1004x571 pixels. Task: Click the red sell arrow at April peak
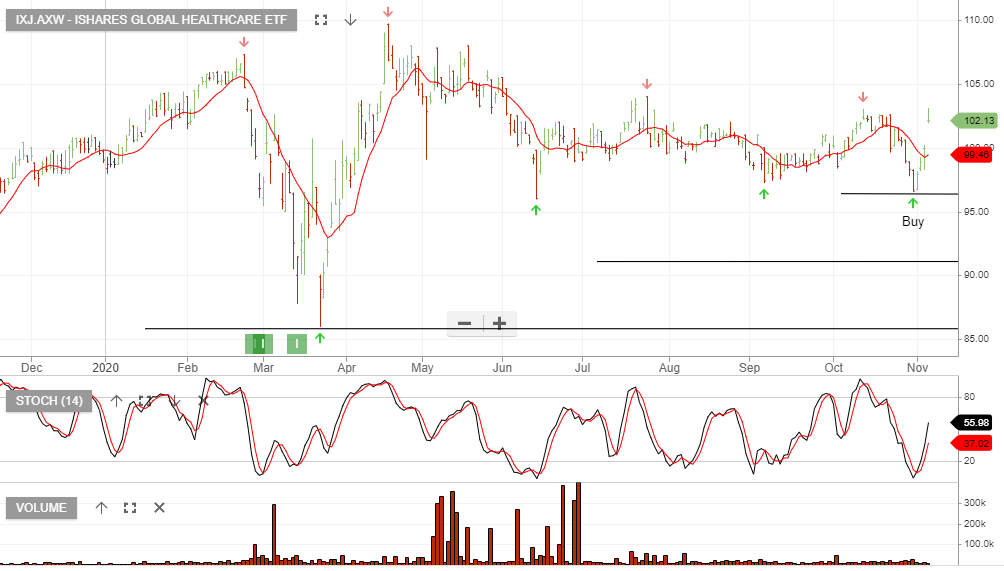(388, 12)
